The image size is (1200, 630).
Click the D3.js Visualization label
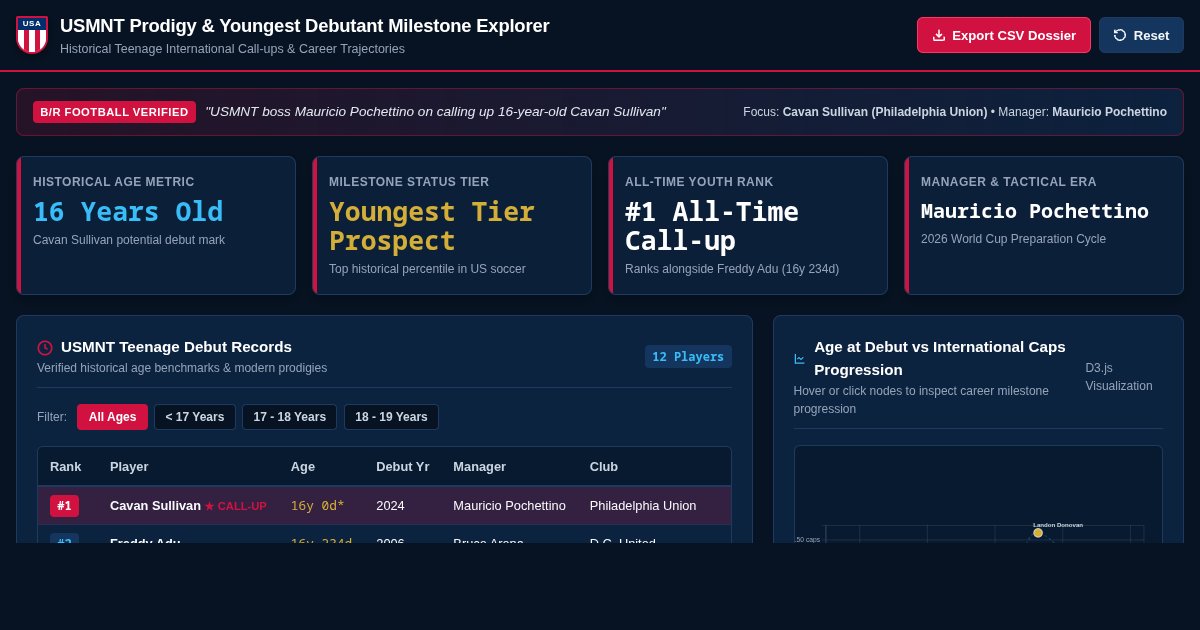point(1119,377)
